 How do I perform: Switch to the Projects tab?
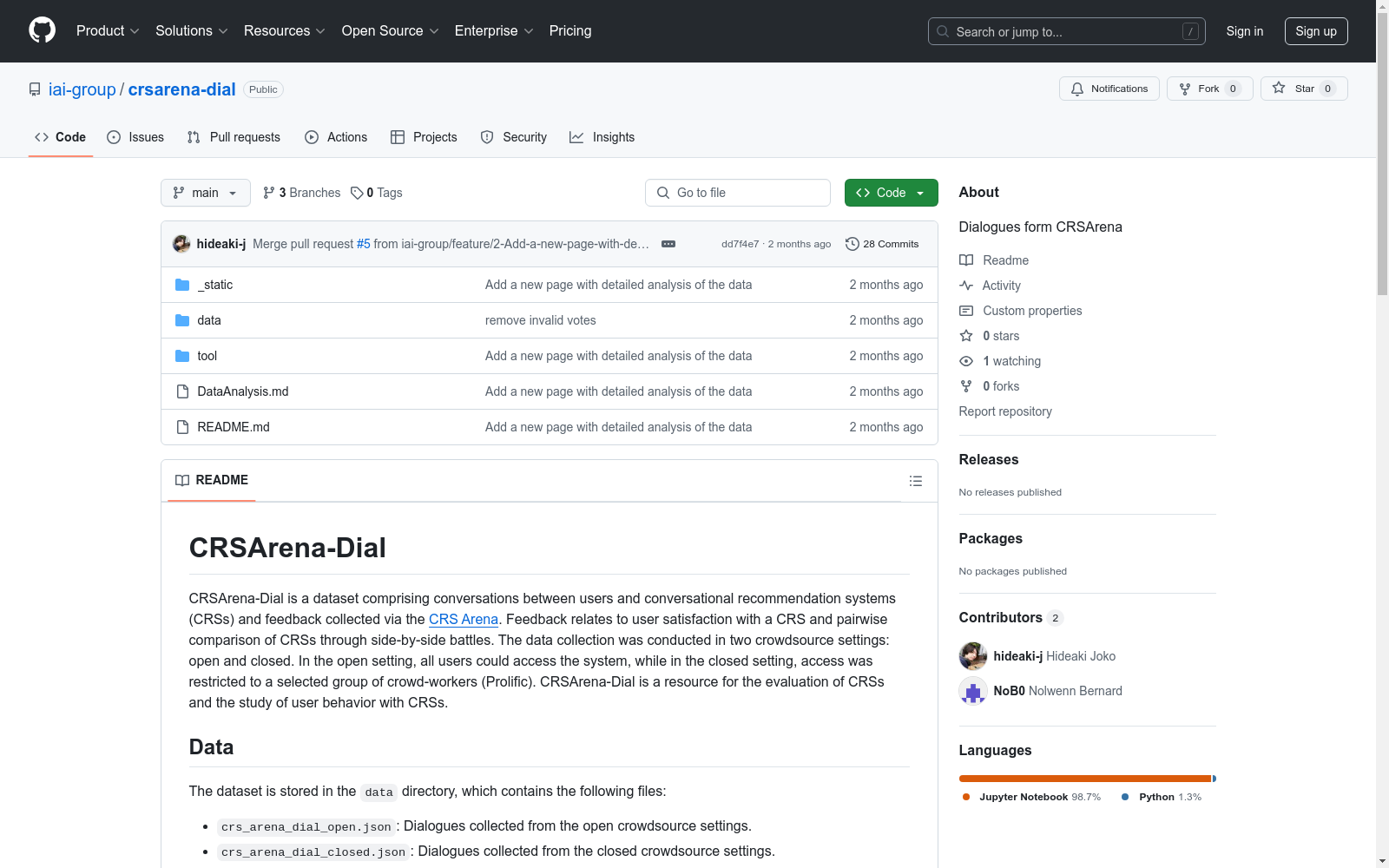424,137
